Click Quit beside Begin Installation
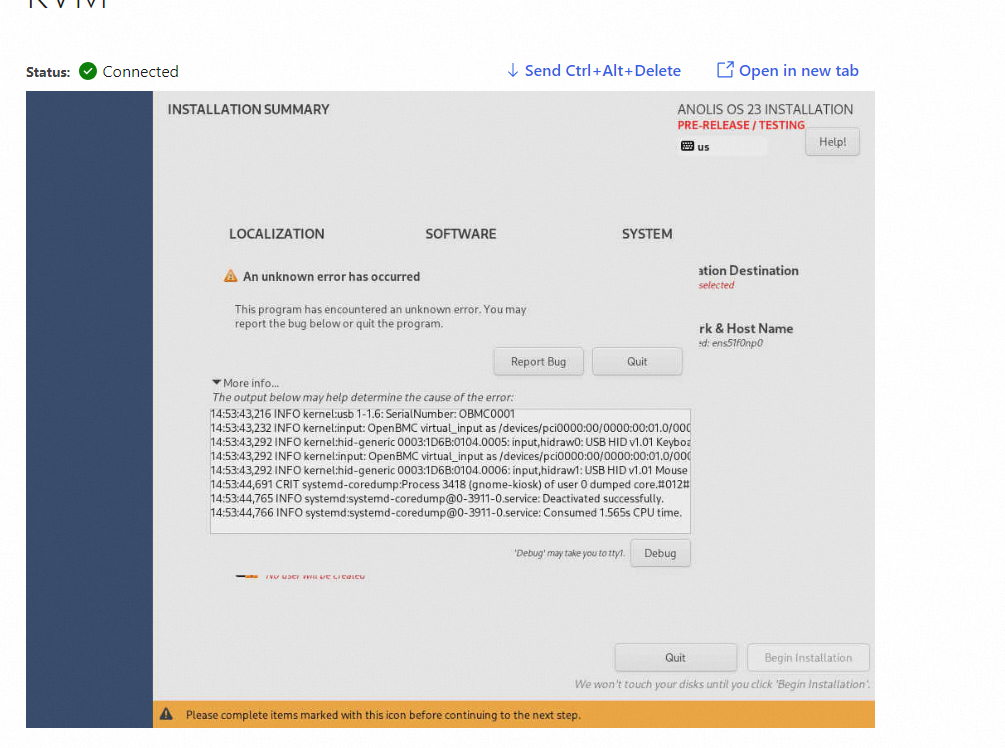The height and width of the screenshot is (748, 1005). point(675,657)
